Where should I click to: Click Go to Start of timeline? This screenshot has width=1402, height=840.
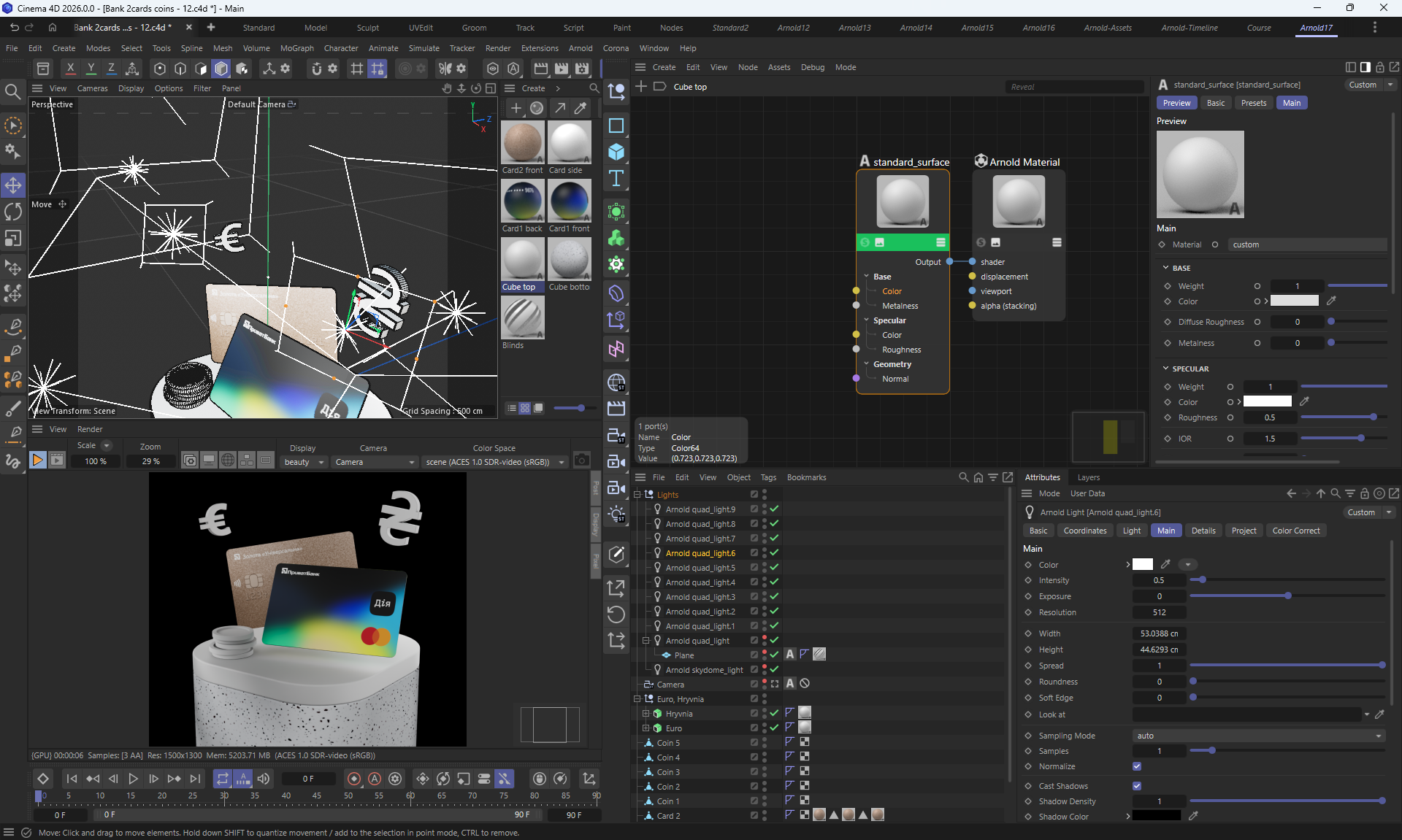coord(71,779)
